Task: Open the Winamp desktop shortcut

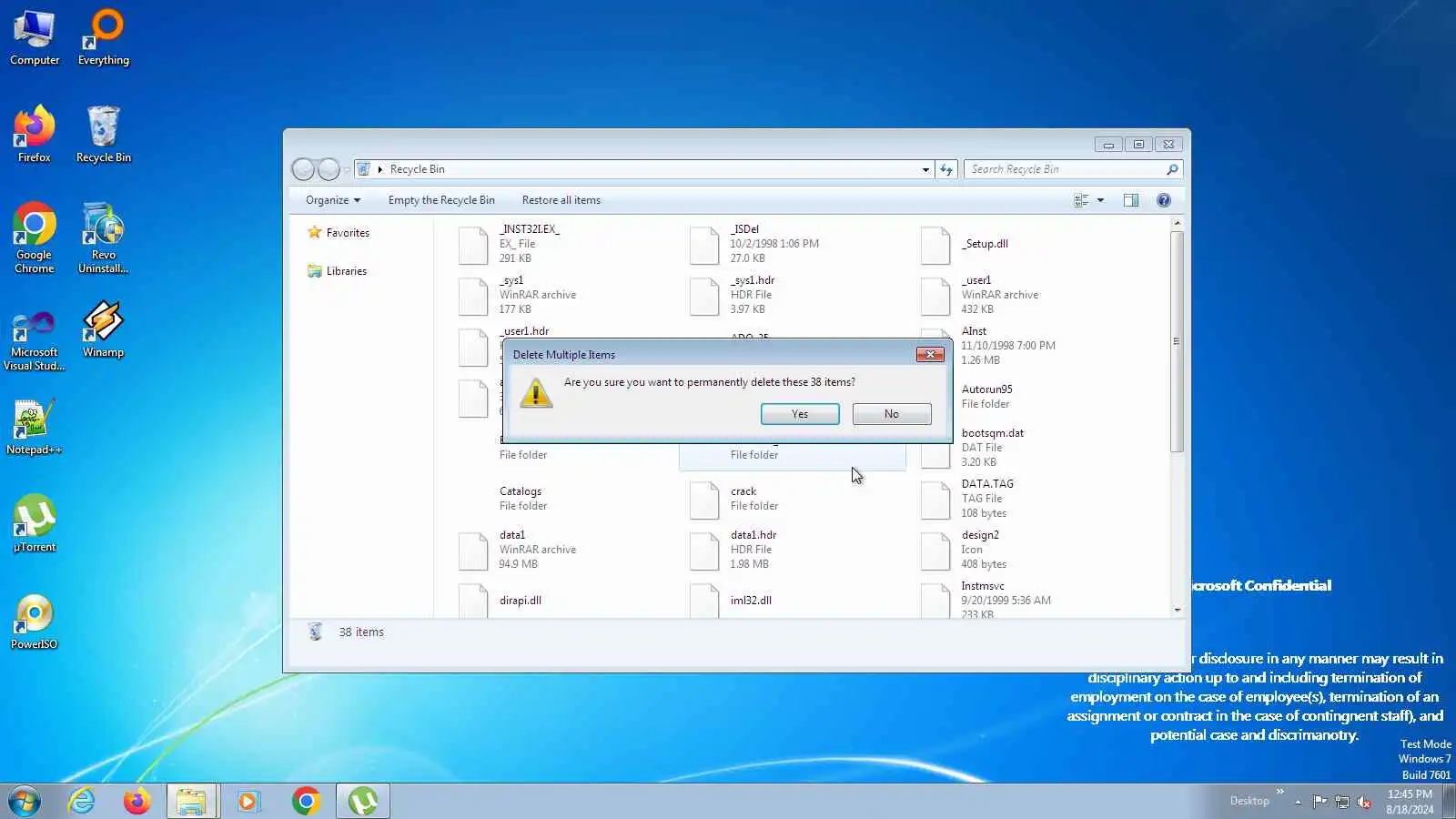Action: tap(104, 329)
